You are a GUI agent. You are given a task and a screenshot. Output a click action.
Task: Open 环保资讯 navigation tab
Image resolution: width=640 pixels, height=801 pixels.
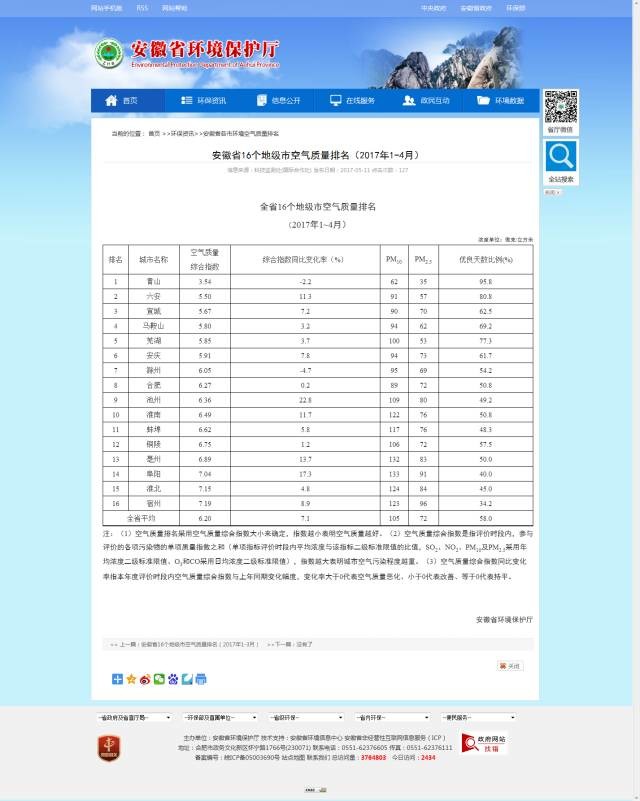pos(203,101)
